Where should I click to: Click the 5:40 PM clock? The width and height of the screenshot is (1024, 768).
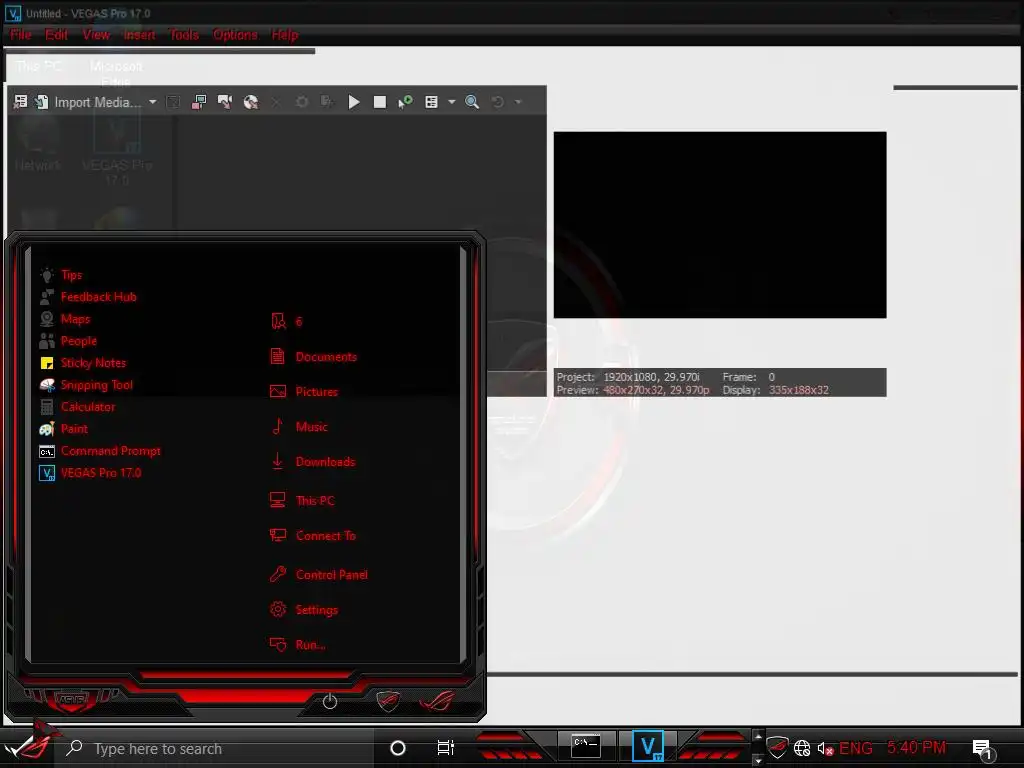pyautogui.click(x=916, y=748)
